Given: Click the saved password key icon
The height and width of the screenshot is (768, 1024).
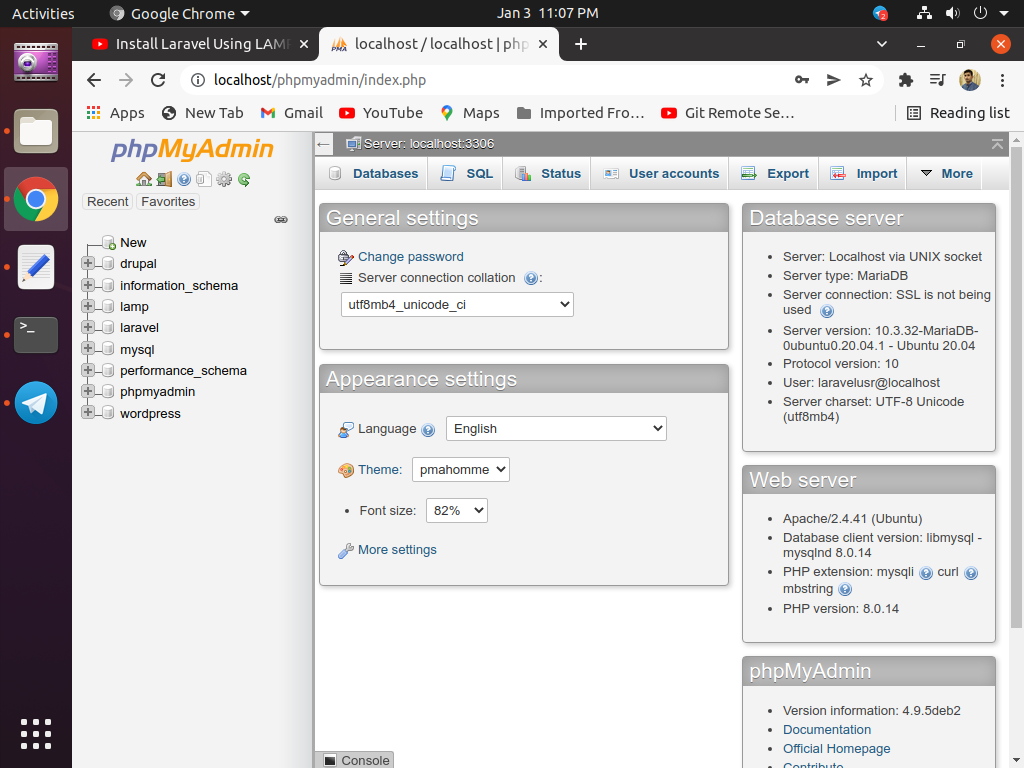Looking at the screenshot, I should point(802,80).
